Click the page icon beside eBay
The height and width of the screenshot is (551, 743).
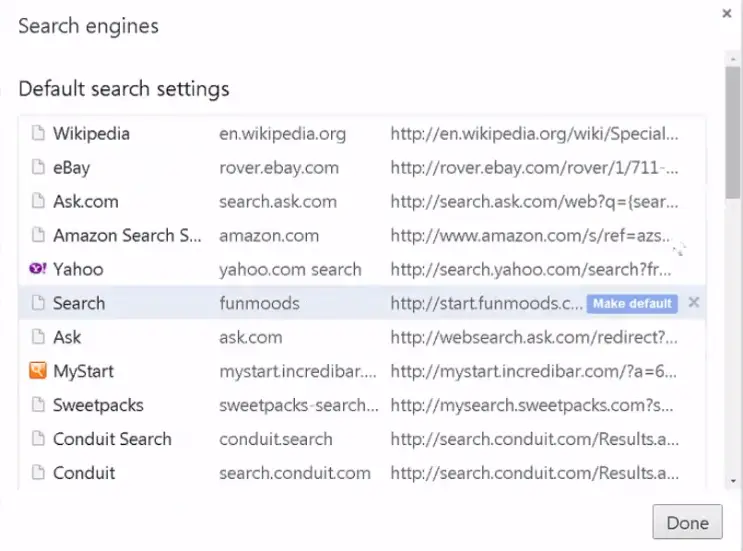(x=38, y=167)
